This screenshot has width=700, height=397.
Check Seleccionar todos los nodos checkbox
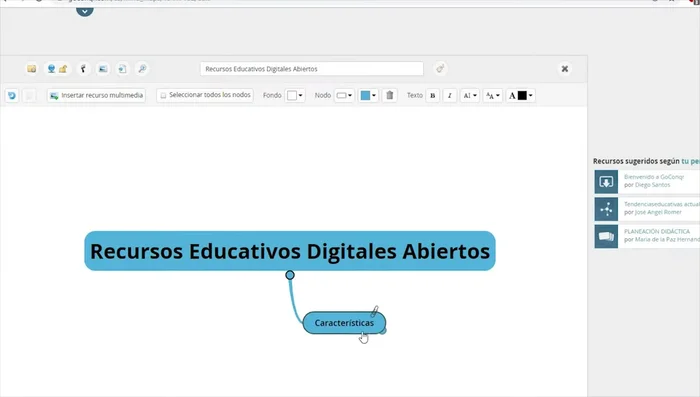163,96
